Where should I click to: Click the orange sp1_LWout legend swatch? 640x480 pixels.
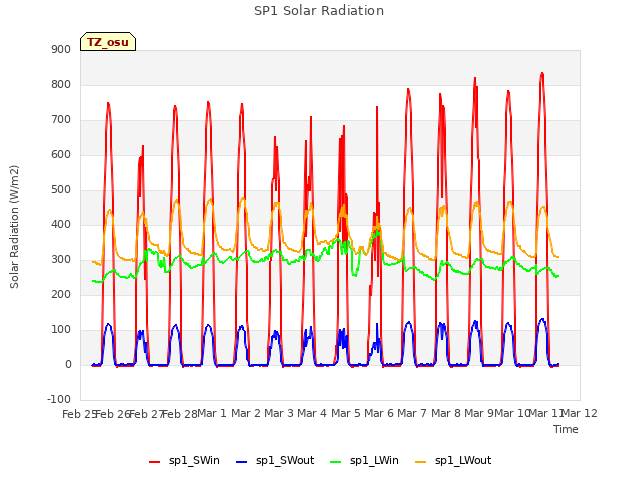point(421,462)
